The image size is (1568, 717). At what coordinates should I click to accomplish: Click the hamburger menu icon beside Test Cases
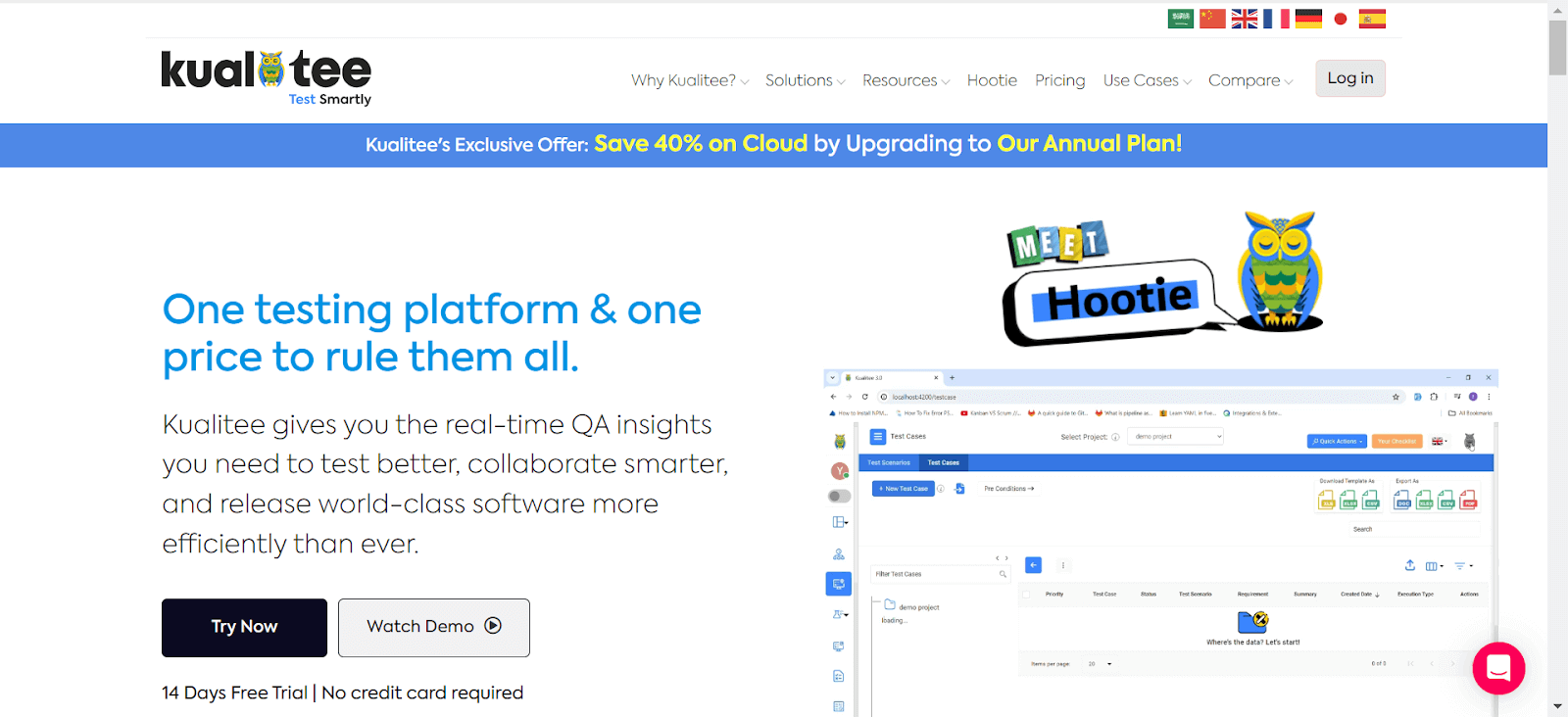click(878, 437)
